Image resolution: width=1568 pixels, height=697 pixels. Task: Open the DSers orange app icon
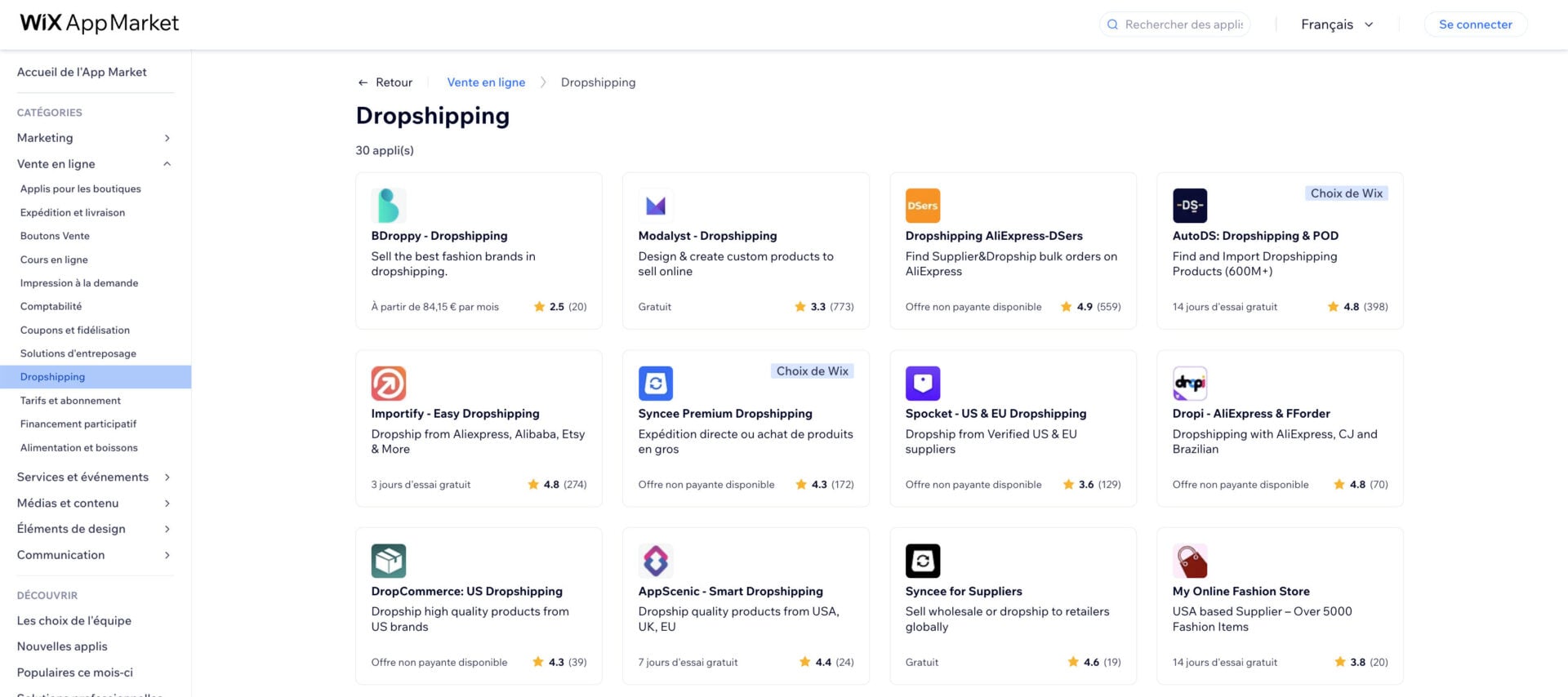click(923, 206)
